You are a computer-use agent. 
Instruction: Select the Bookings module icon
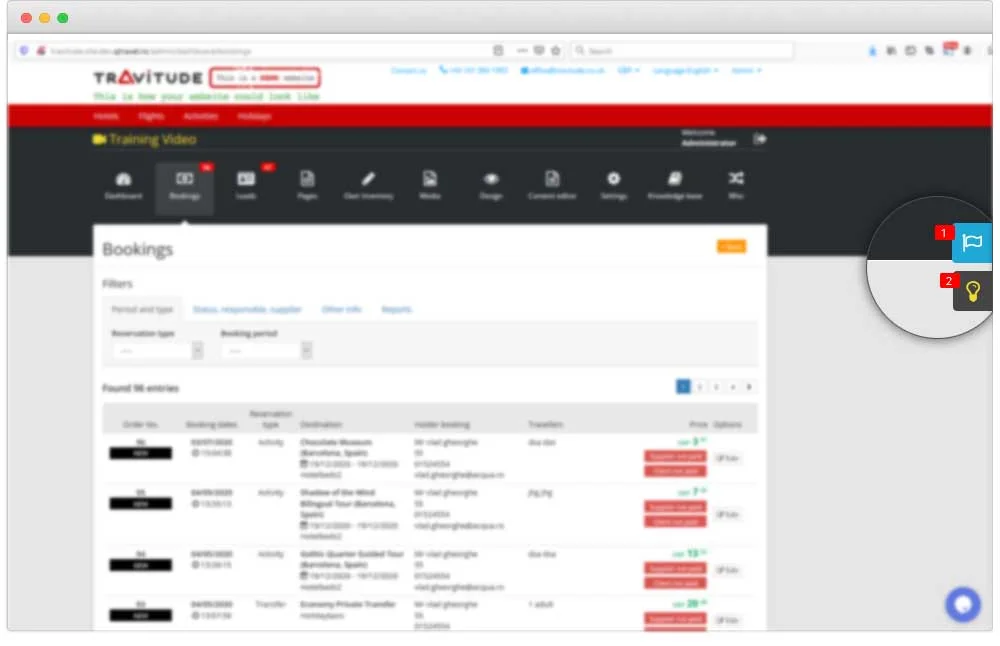tap(185, 185)
